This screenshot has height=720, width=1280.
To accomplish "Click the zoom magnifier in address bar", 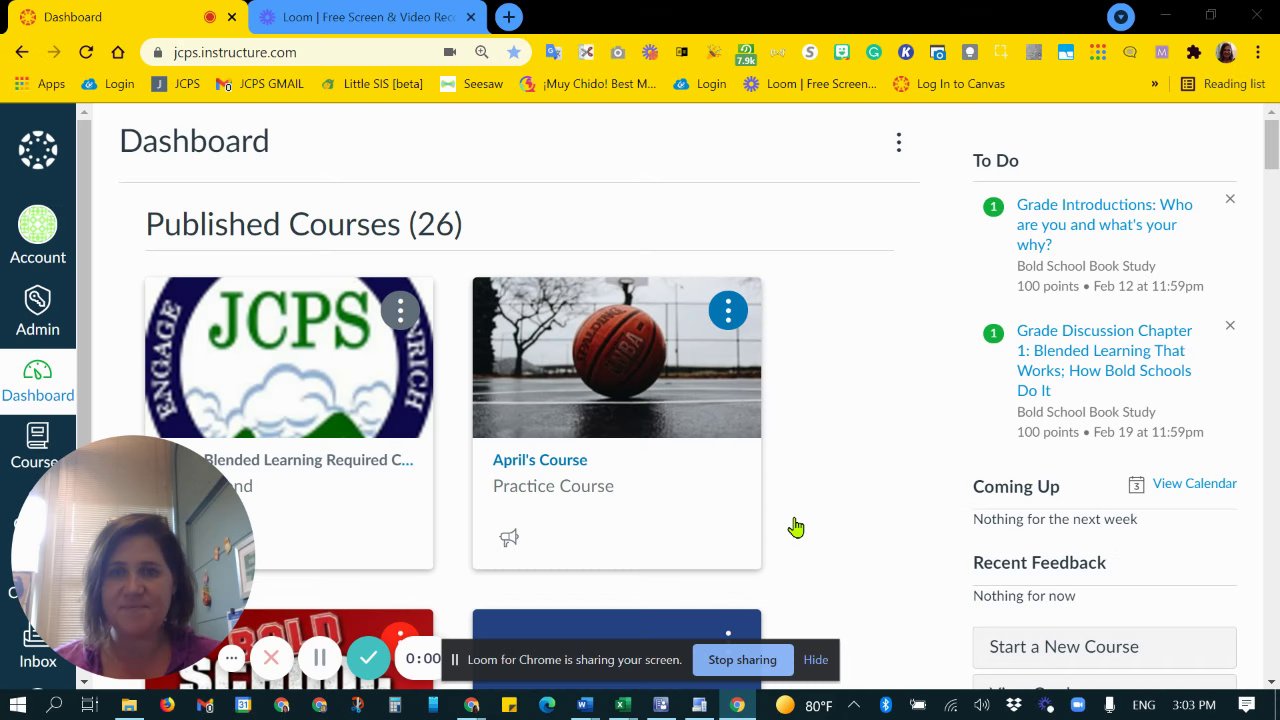I will click(x=482, y=52).
